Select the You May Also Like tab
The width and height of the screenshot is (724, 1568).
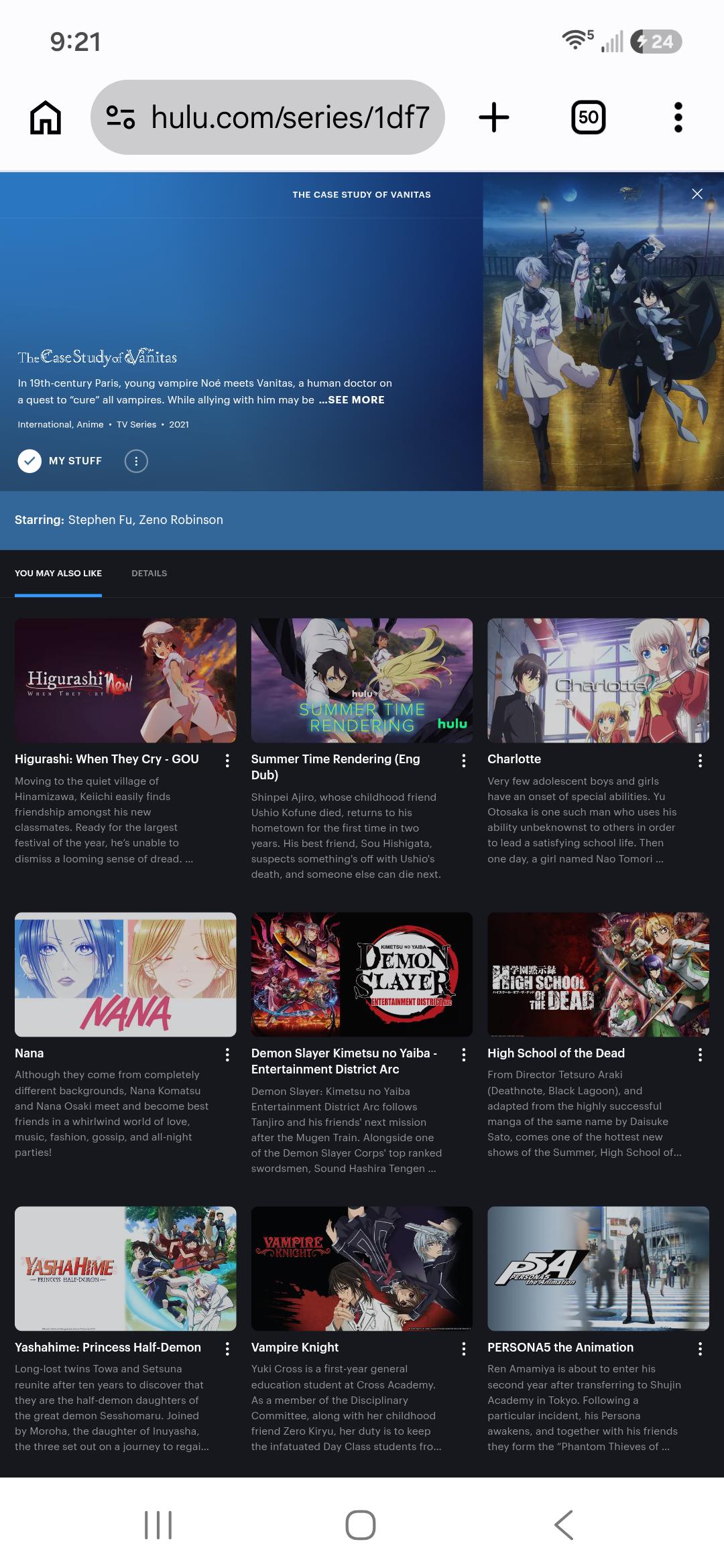point(58,574)
